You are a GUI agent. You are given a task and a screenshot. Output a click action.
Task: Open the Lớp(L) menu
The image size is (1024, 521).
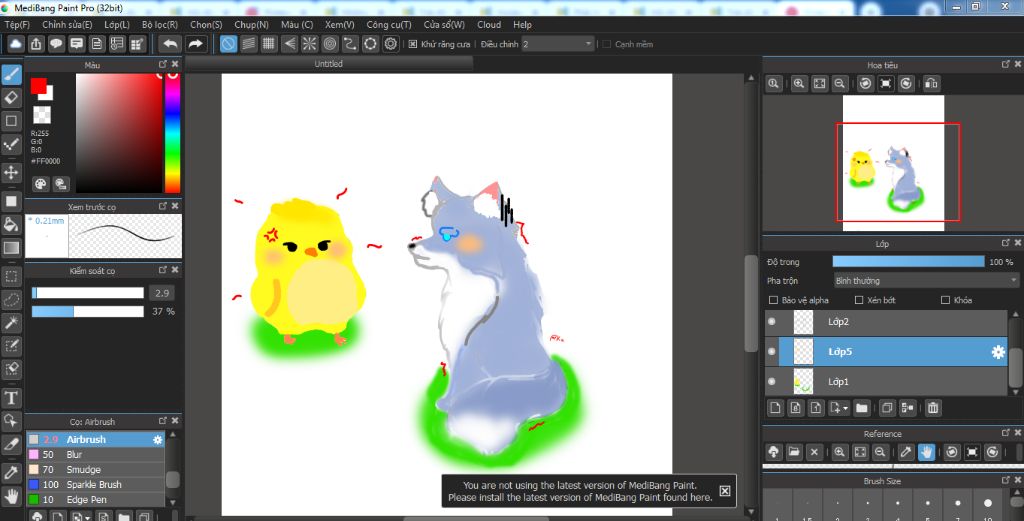coord(117,25)
